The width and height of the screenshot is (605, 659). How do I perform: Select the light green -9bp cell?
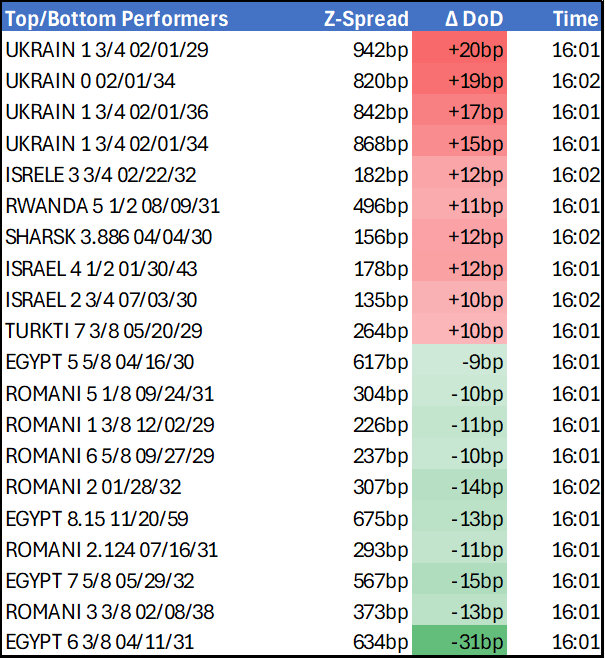click(x=477, y=362)
